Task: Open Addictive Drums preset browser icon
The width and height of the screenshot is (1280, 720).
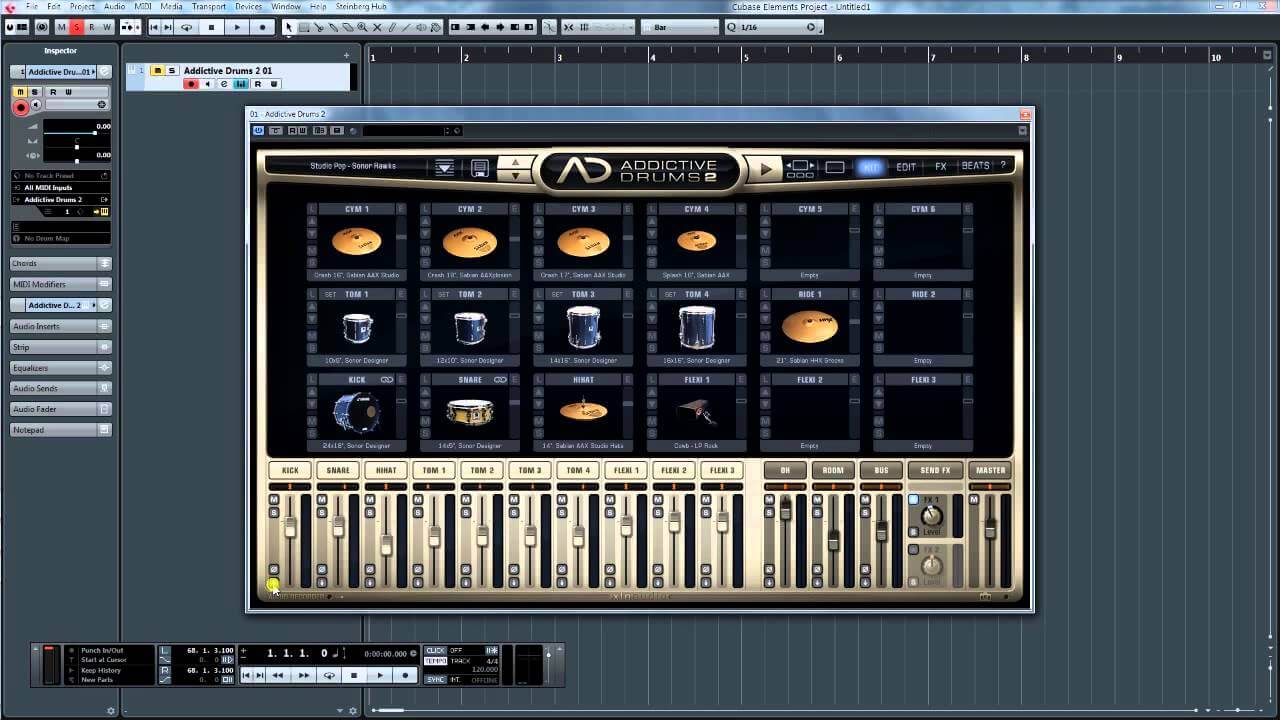Action: pos(445,168)
